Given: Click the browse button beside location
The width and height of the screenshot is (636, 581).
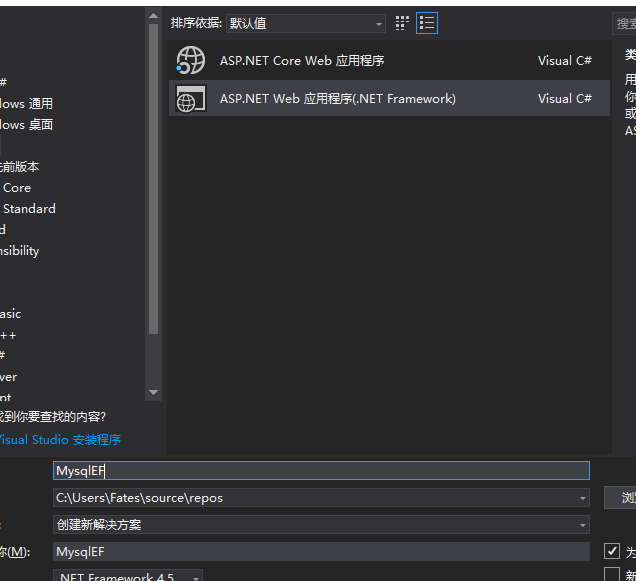Looking at the screenshot, I should [620, 497].
